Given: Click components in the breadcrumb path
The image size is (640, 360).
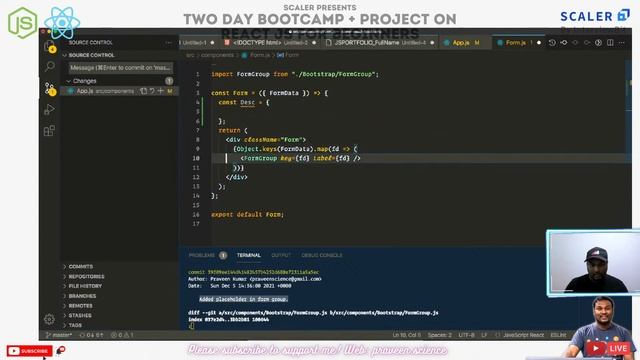Looking at the screenshot, I should click(217, 55).
